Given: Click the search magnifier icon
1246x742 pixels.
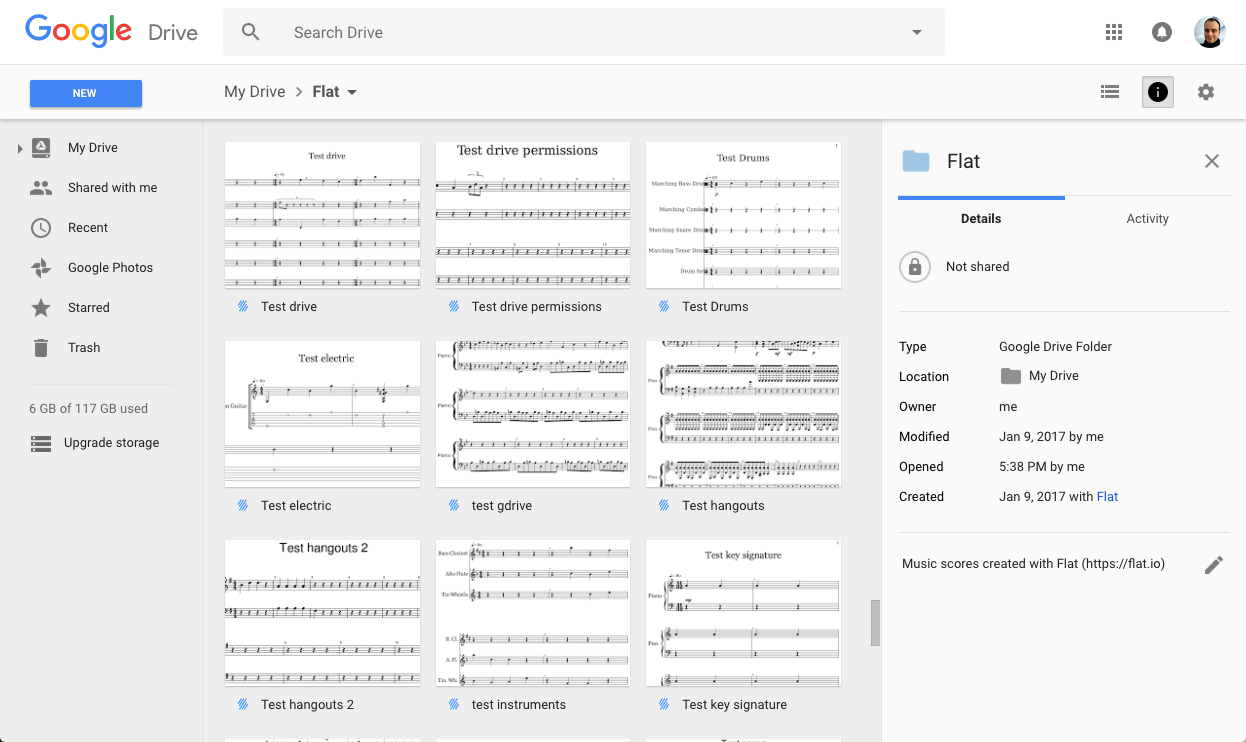Looking at the screenshot, I should click(x=251, y=32).
